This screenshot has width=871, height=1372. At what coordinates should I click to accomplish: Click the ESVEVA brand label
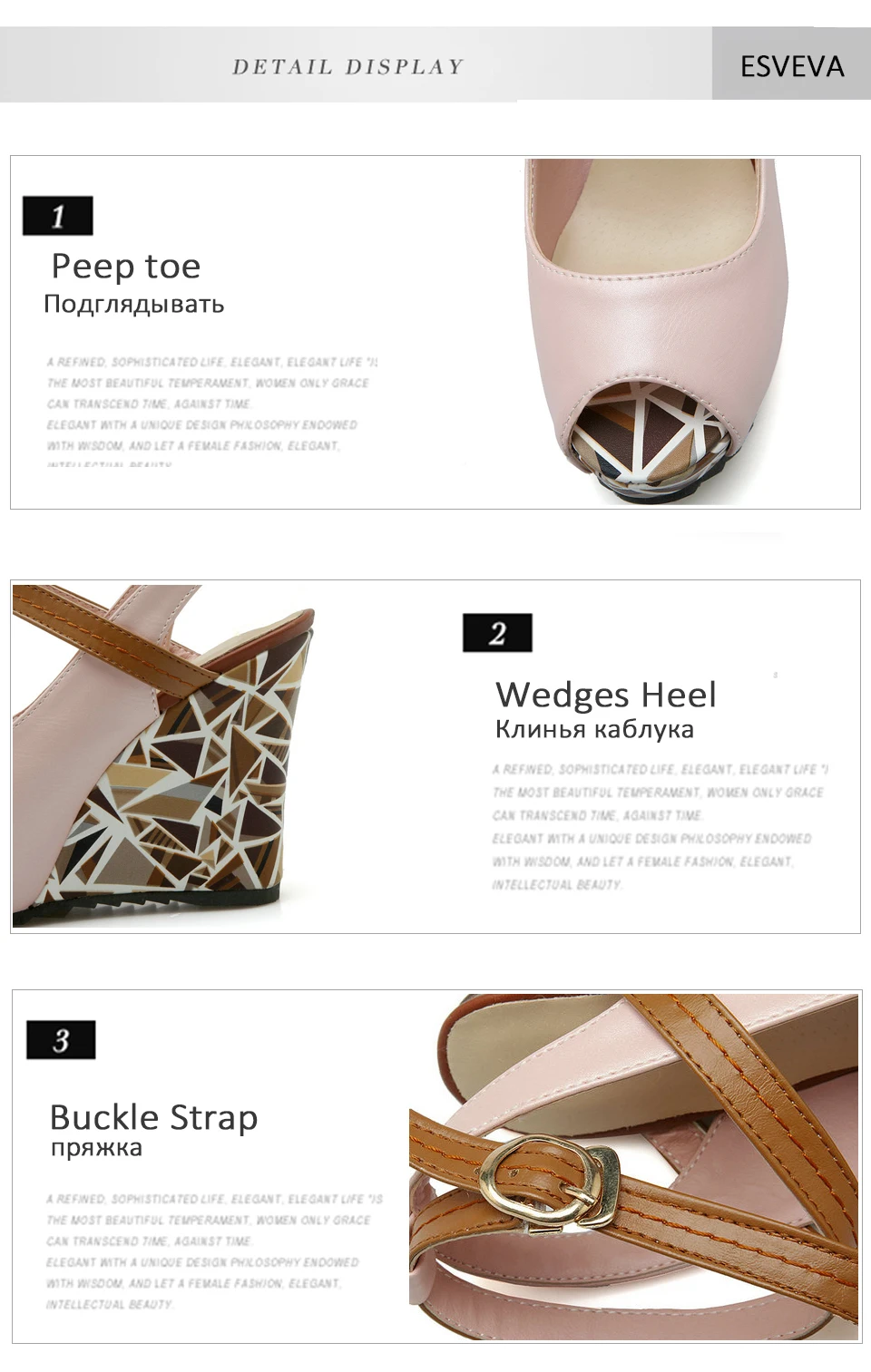click(x=791, y=65)
